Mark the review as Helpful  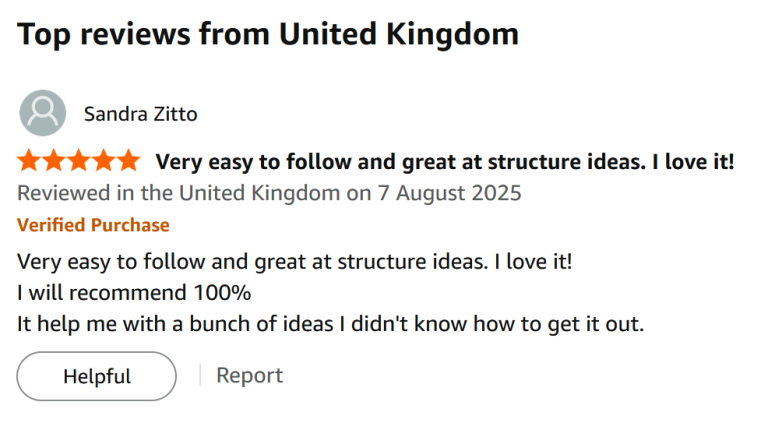[96, 376]
